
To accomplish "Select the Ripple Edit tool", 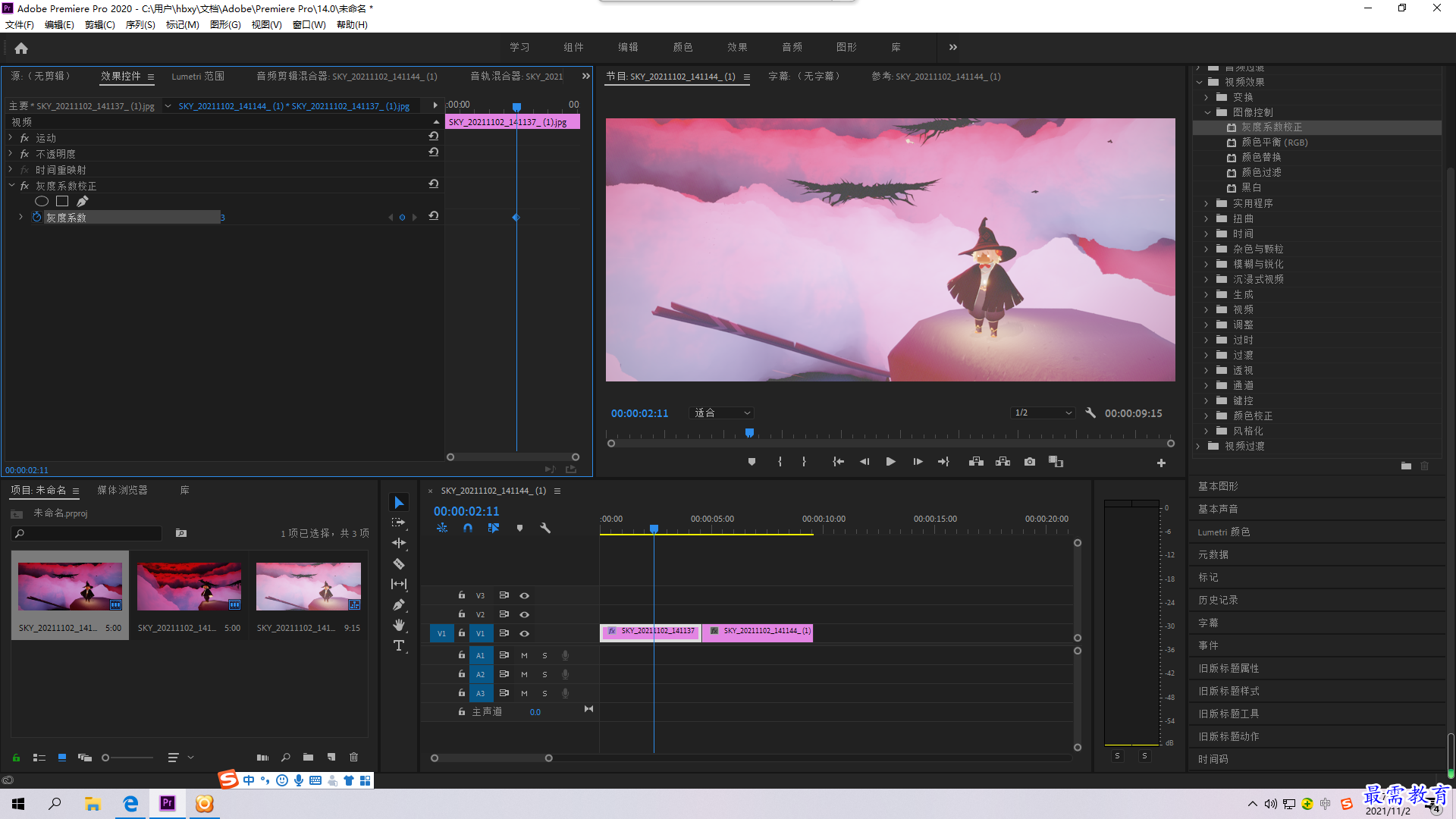I will (399, 543).
